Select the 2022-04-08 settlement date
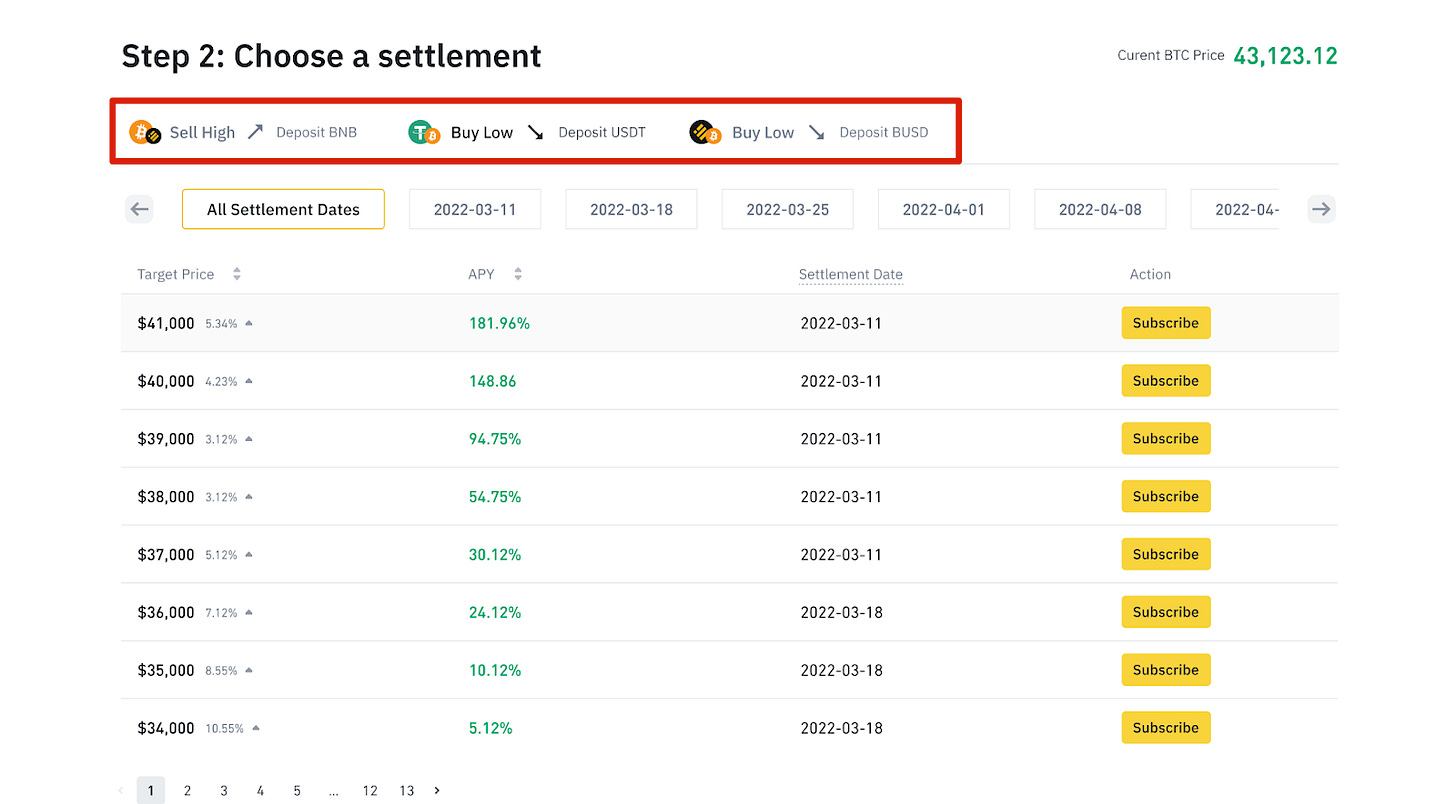This screenshot has width=1456, height=804. click(x=1100, y=209)
